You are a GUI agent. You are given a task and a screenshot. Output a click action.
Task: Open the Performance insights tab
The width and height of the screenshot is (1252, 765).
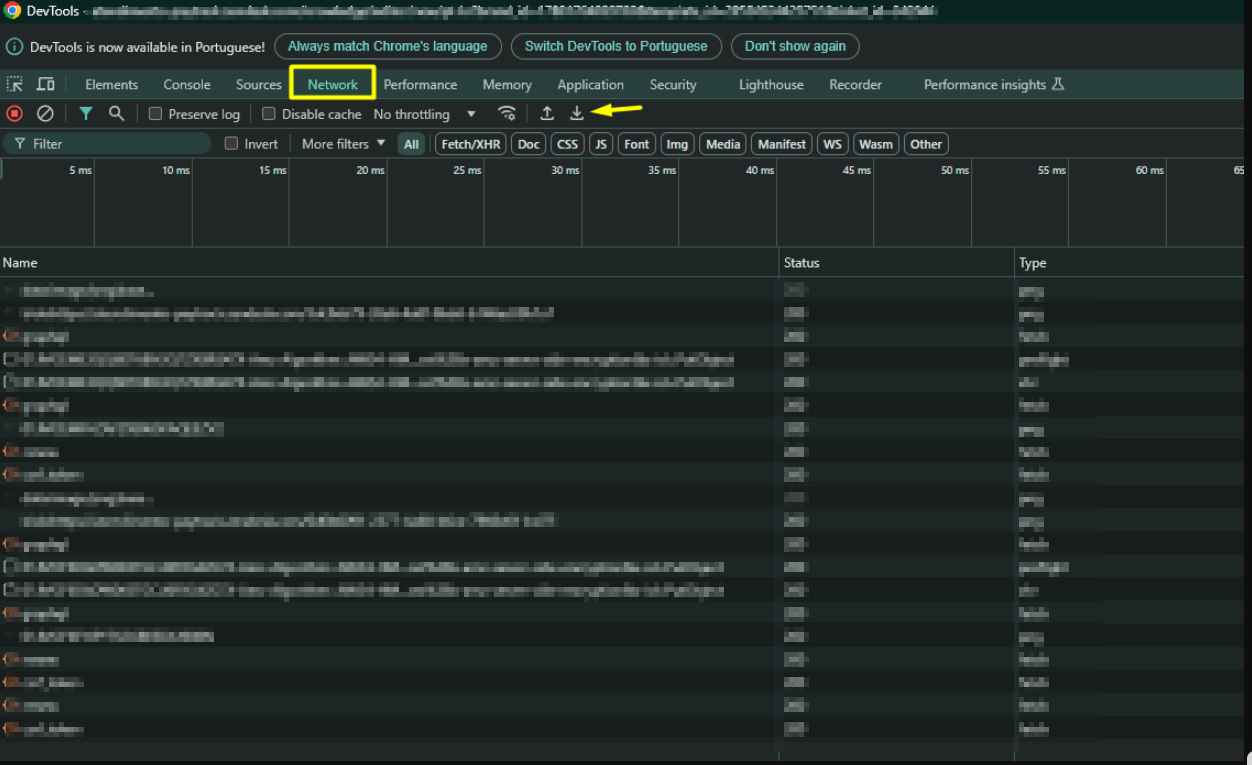994,85
